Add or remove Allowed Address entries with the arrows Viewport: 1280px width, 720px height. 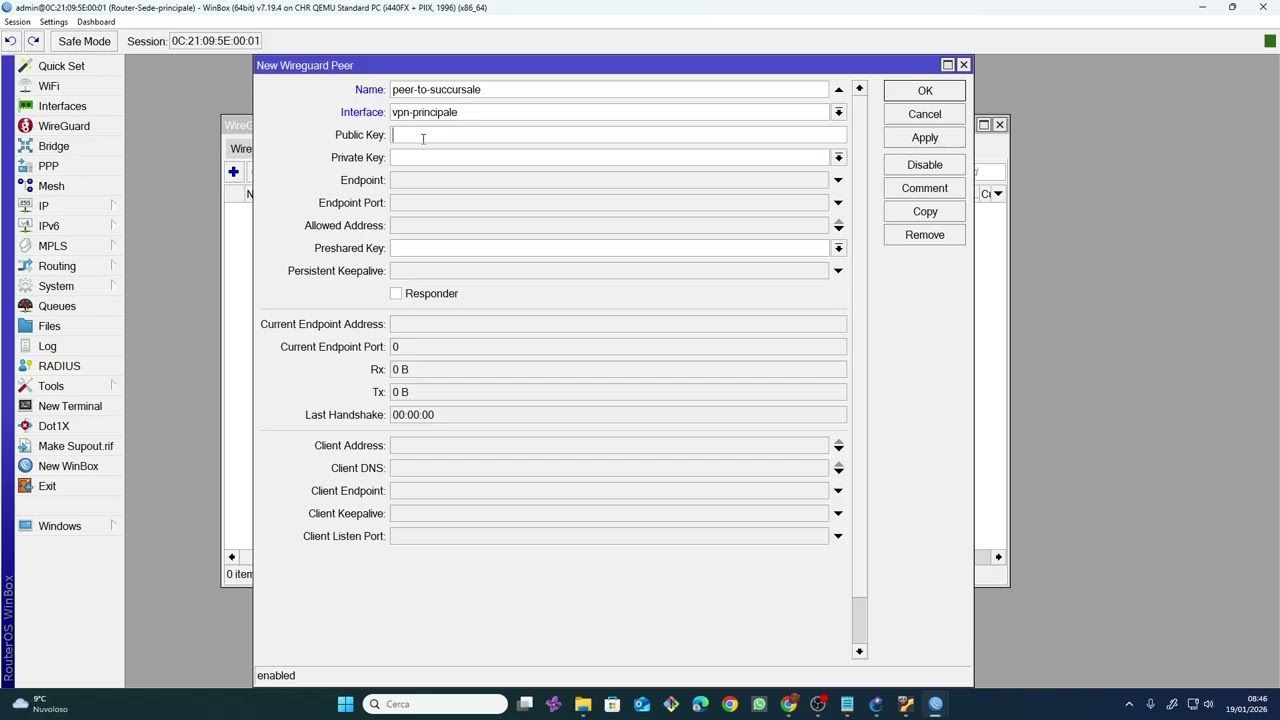tap(838, 225)
